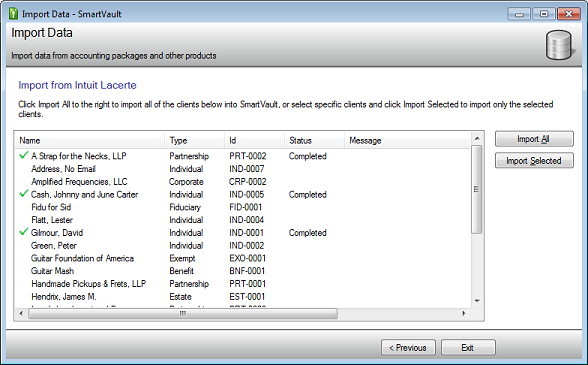
Task: Click the horizontal scrollbar thumb
Action: pyautogui.click(x=183, y=313)
